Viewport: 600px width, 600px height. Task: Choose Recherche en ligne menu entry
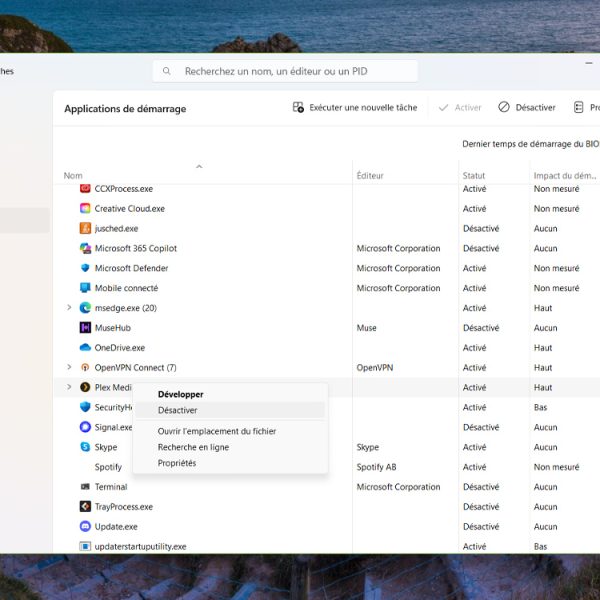point(230,447)
